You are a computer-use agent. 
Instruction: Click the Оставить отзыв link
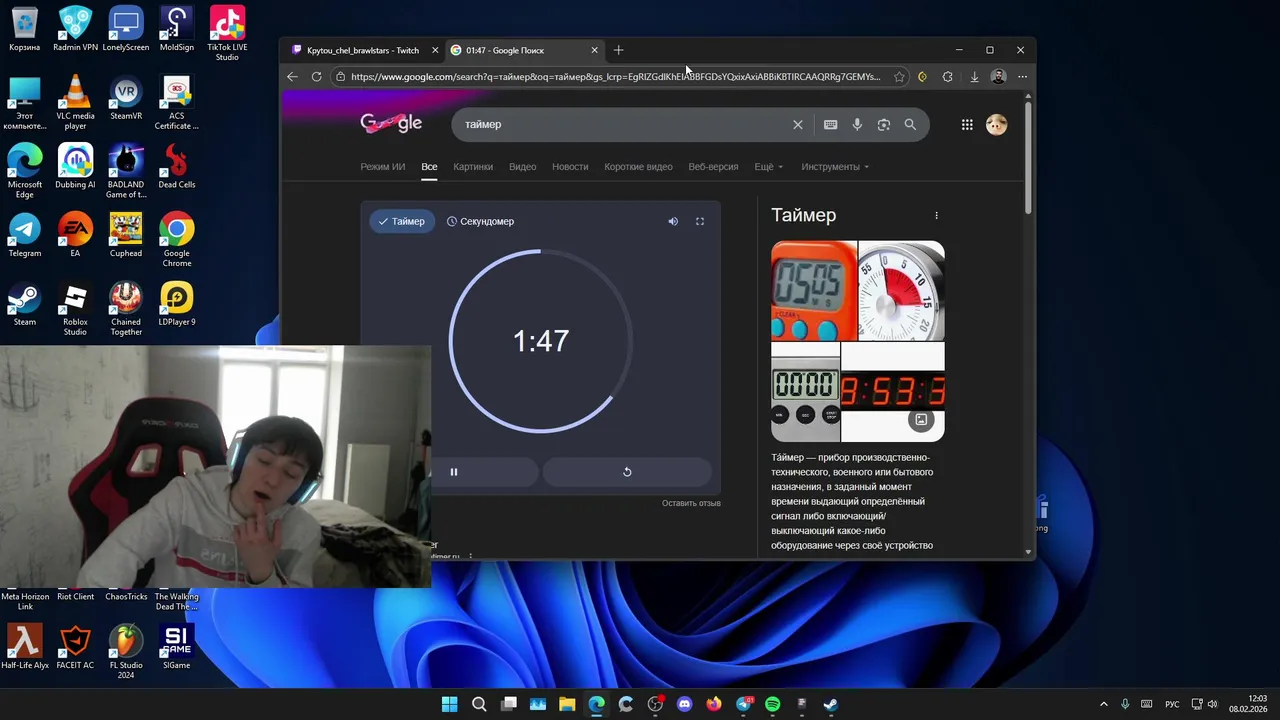click(691, 503)
